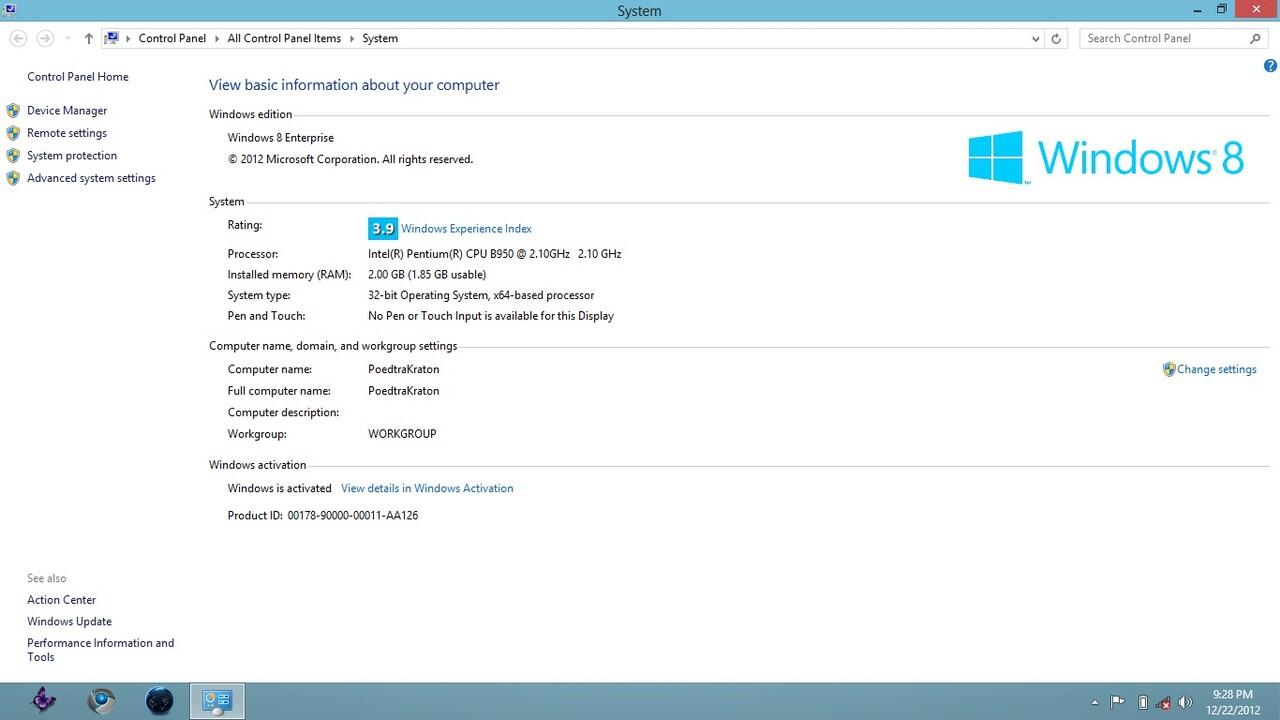Click the network tray icon

pyautogui.click(x=1164, y=702)
